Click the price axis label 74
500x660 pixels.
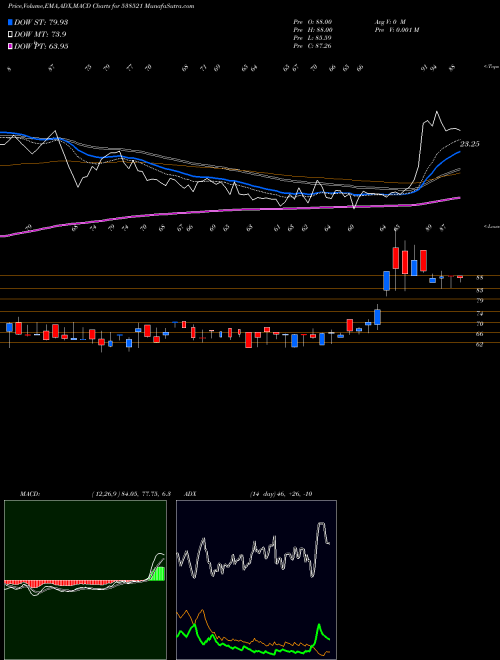(x=480, y=314)
